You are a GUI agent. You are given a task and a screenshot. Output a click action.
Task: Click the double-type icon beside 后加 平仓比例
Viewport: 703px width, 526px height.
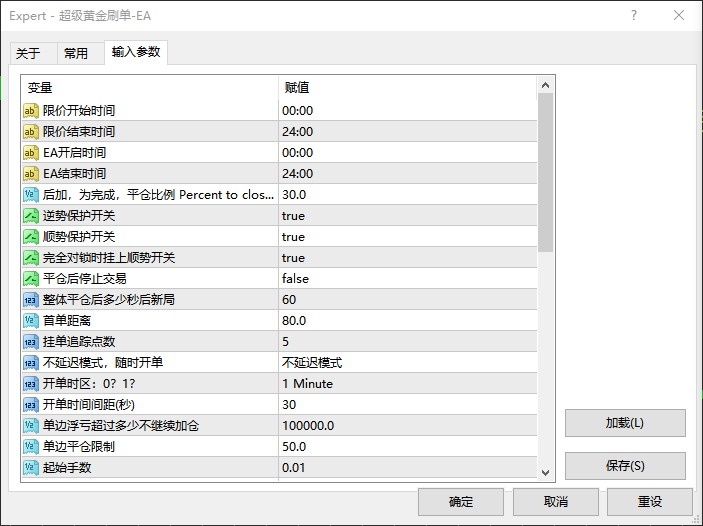pyautogui.click(x=31, y=195)
